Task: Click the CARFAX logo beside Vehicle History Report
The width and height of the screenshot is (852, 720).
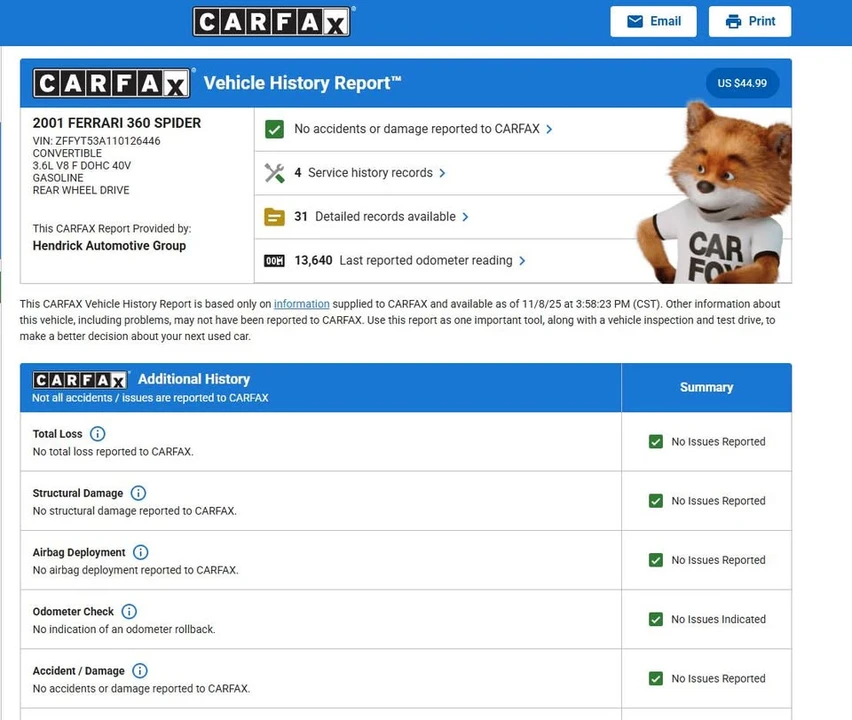Action: click(111, 83)
